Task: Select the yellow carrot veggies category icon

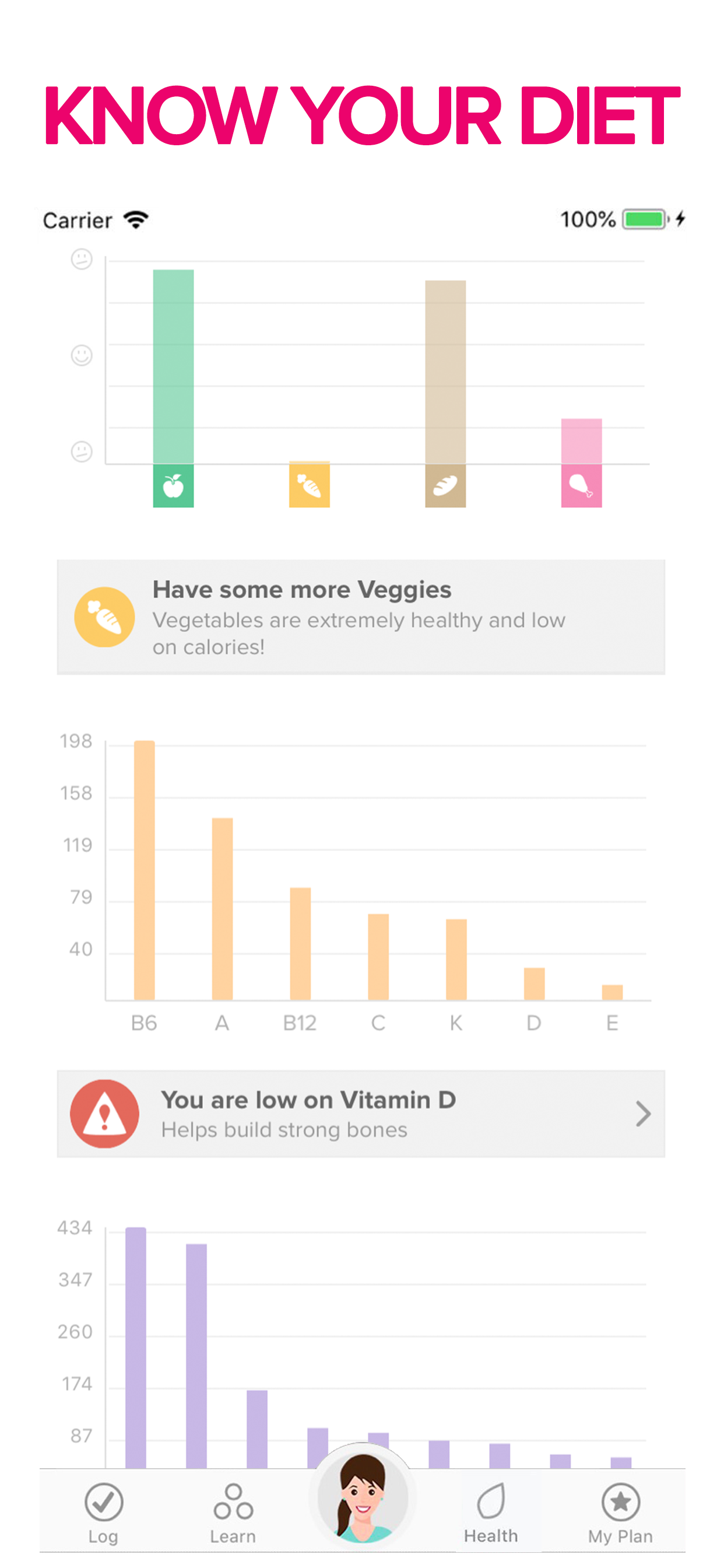Action: tap(309, 486)
